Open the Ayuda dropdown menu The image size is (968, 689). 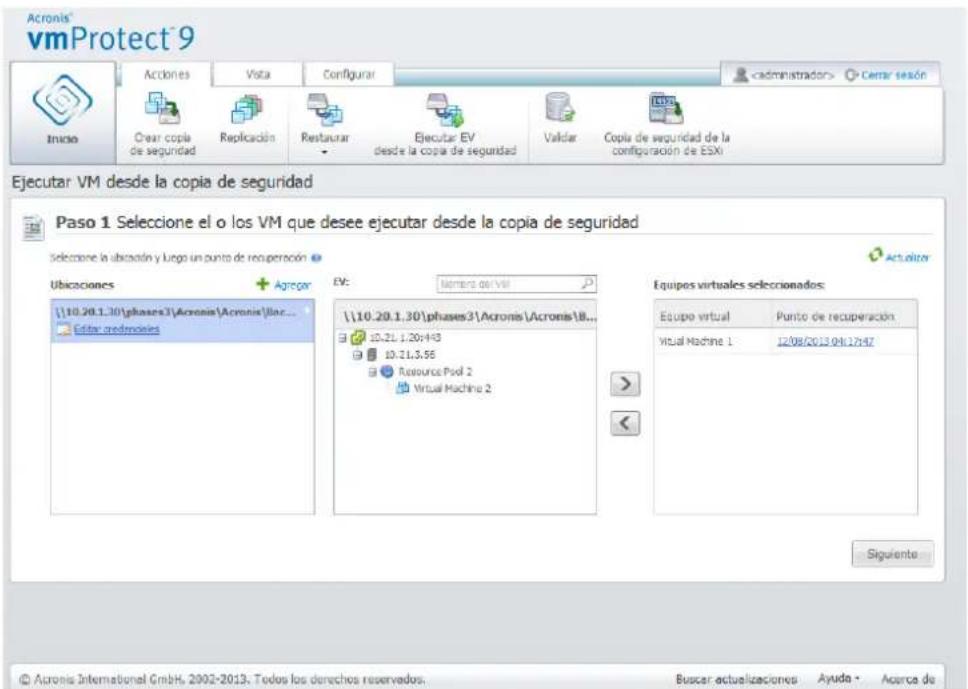pos(838,679)
